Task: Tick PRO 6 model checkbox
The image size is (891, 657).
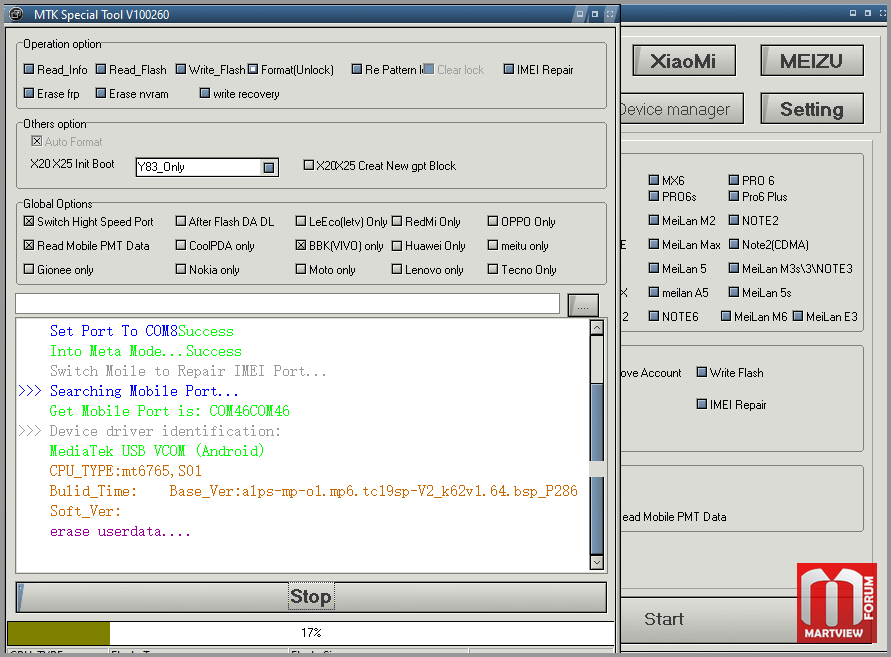Action: pyautogui.click(x=734, y=180)
